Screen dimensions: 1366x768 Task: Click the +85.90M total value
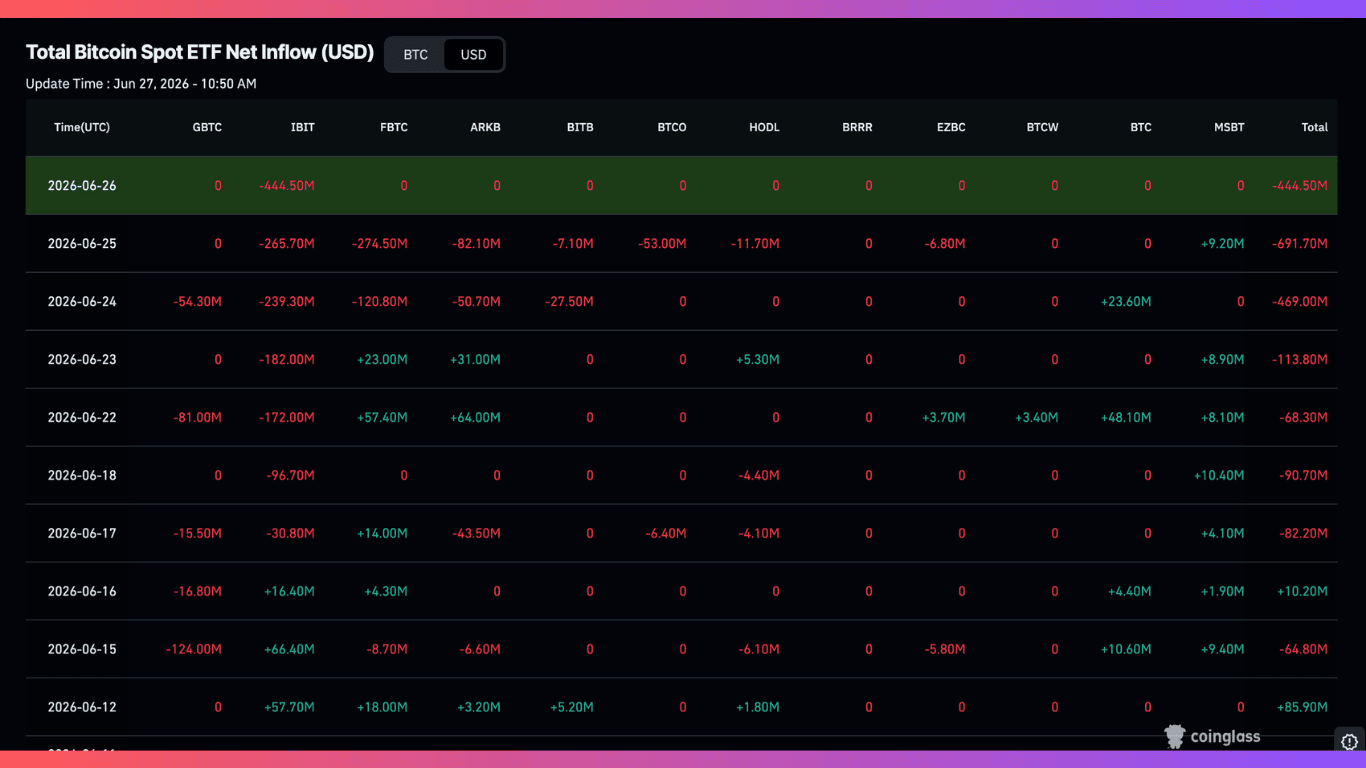[1303, 707]
